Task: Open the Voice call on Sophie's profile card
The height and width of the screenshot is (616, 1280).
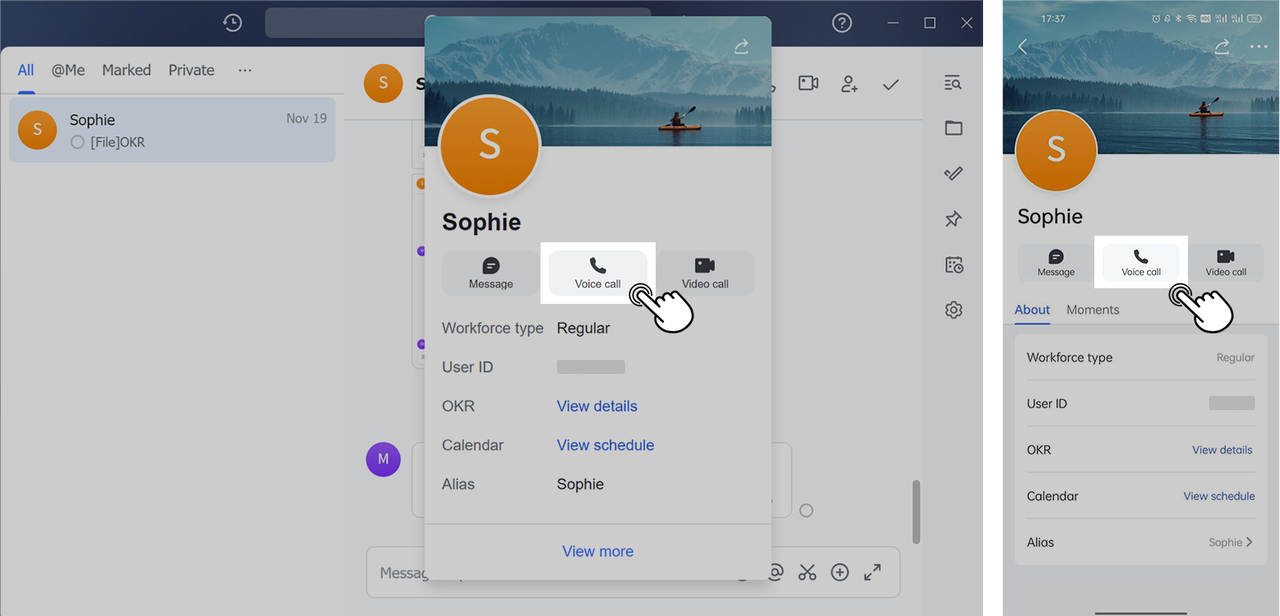Action: 598,271
